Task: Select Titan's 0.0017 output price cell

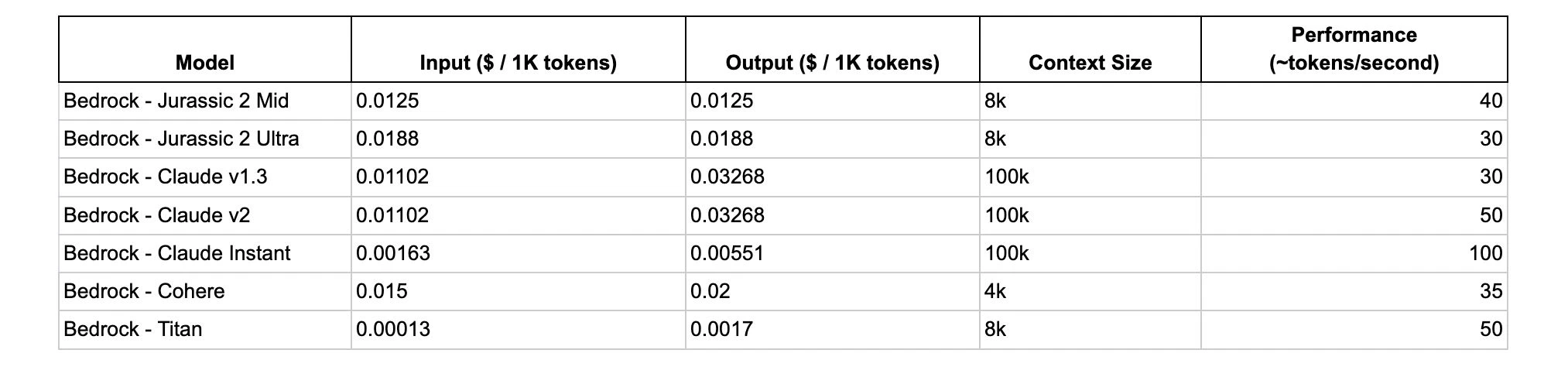Action: 721,329
